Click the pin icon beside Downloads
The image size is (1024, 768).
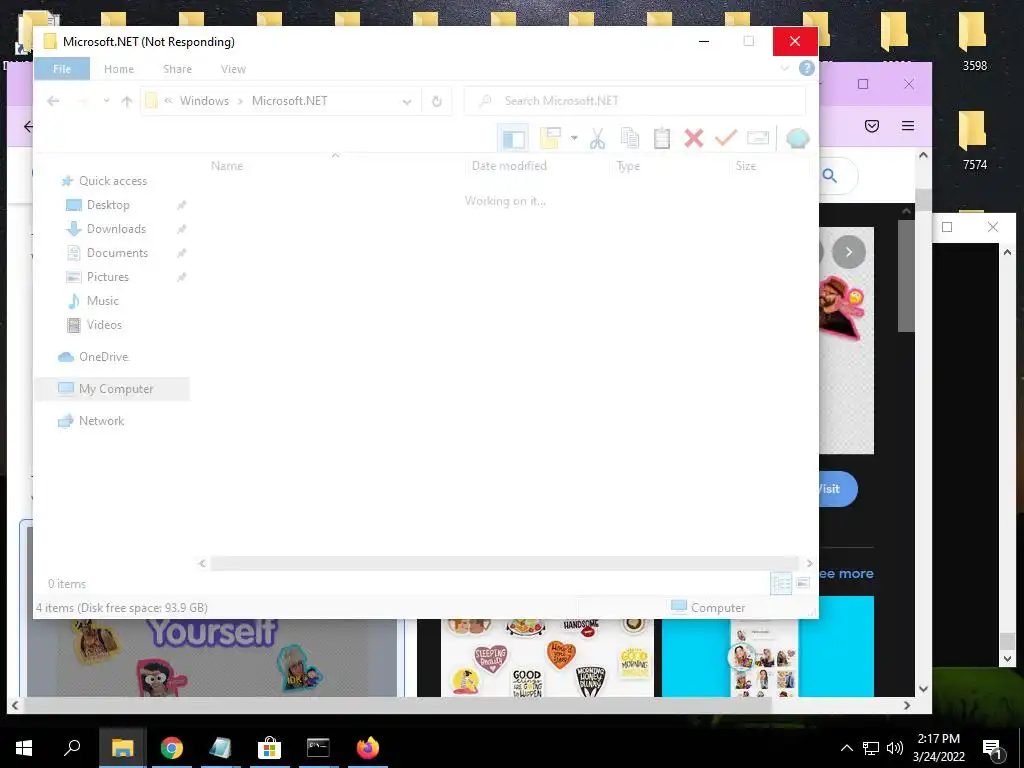pyautogui.click(x=182, y=229)
